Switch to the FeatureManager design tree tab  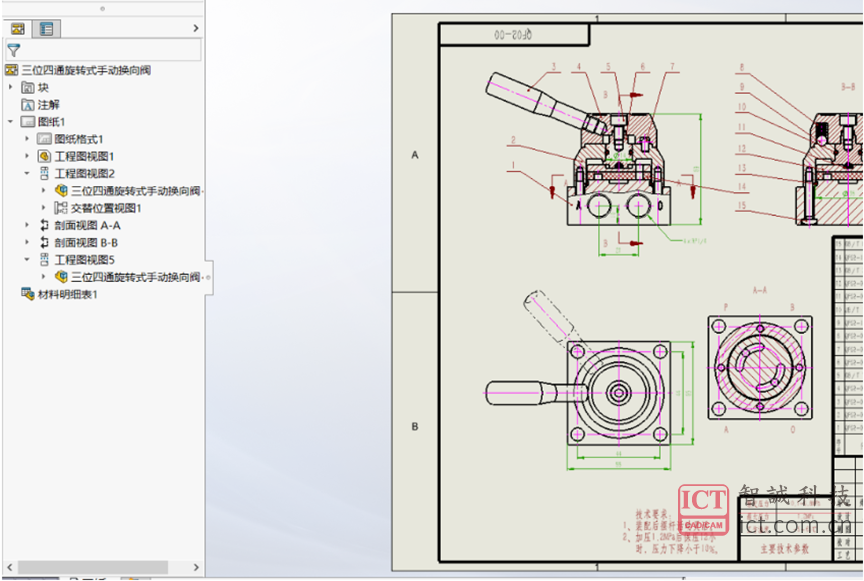18,28
